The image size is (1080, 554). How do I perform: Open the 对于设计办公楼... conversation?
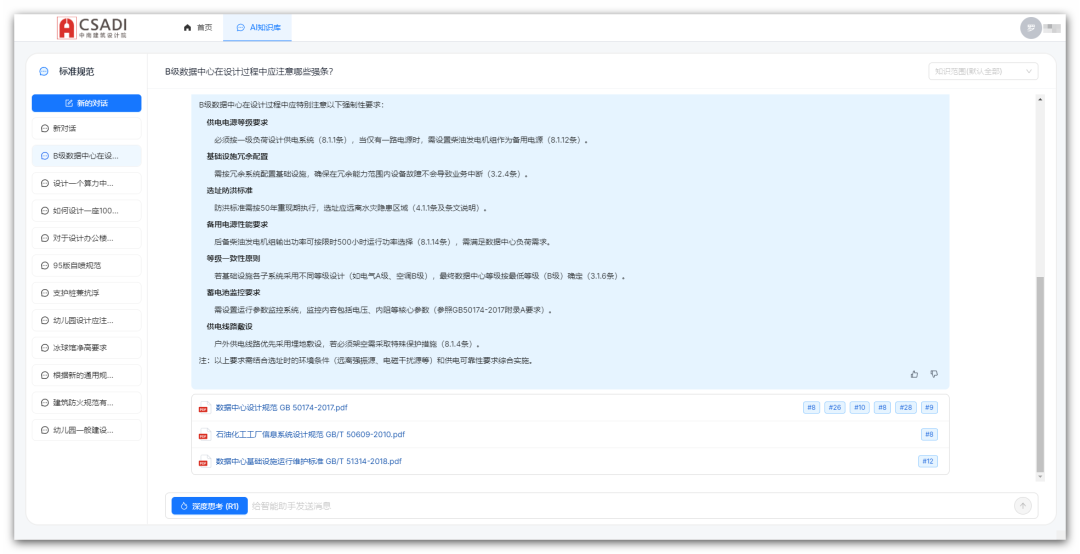tap(87, 238)
